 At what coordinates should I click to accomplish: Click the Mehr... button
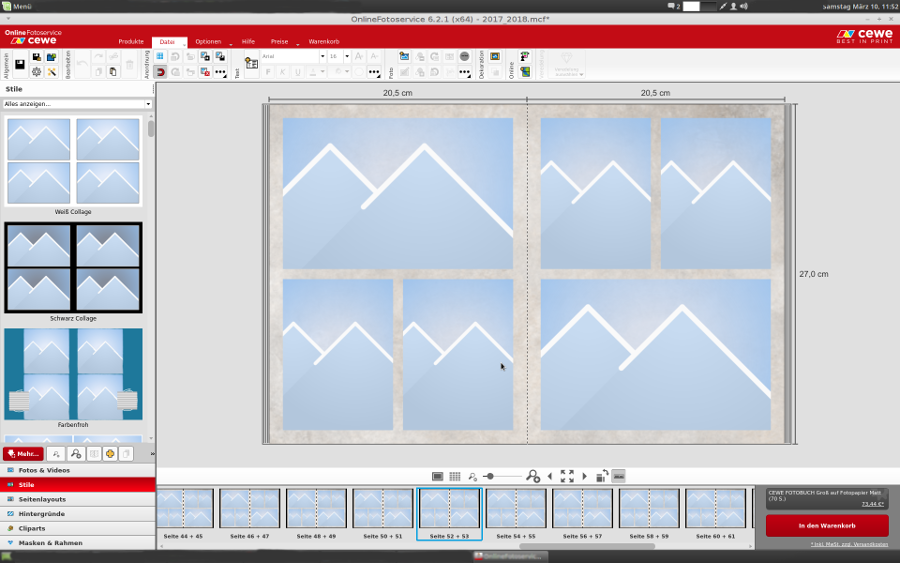pos(23,453)
